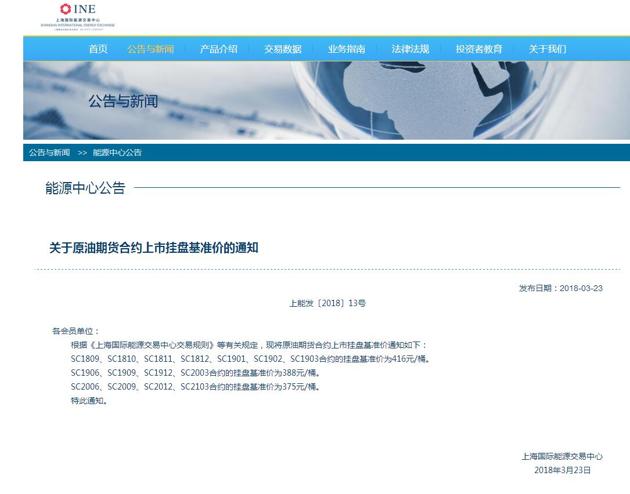Click the line with 375元/桶 benchmark price
The height and width of the screenshot is (494, 630).
196,387
